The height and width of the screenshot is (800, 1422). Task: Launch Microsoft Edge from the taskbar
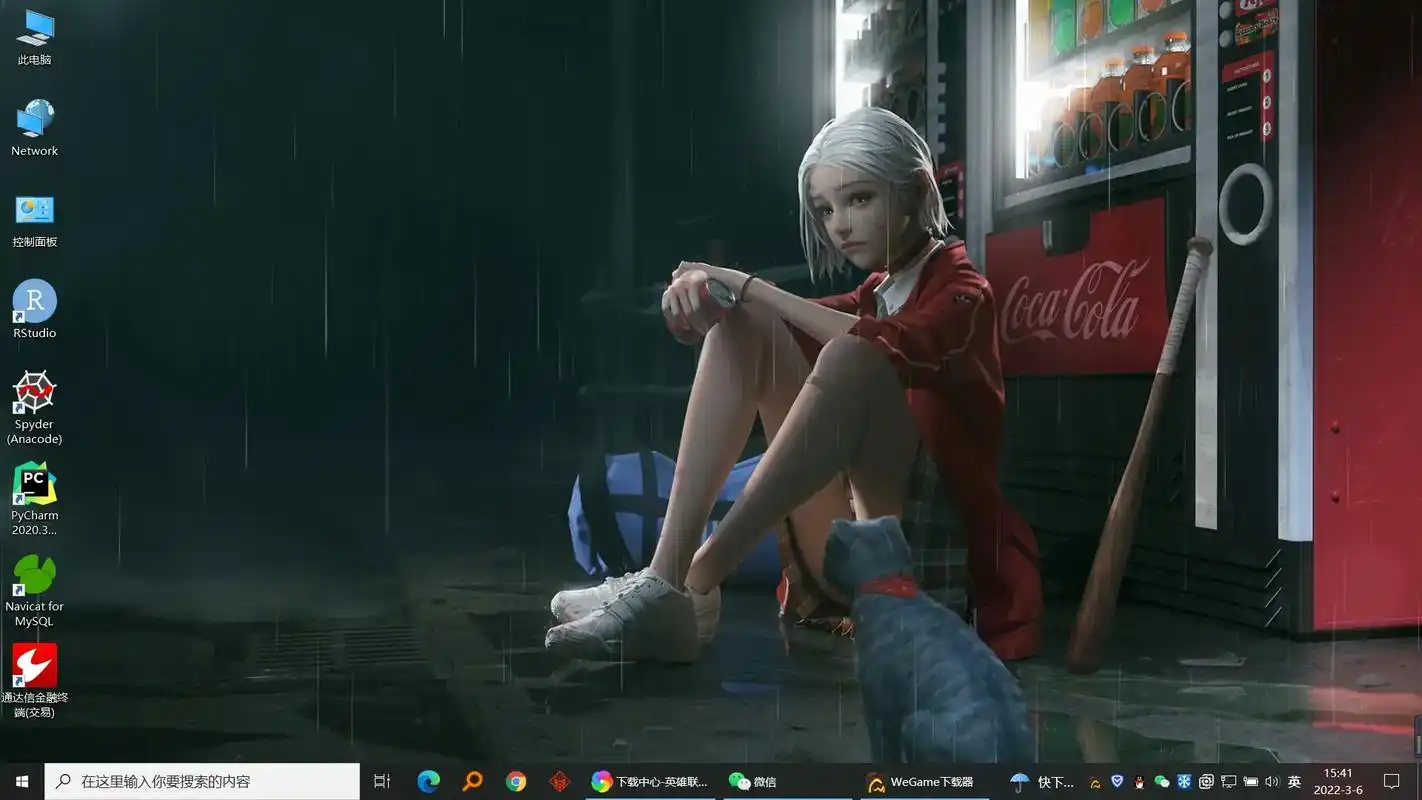point(428,781)
